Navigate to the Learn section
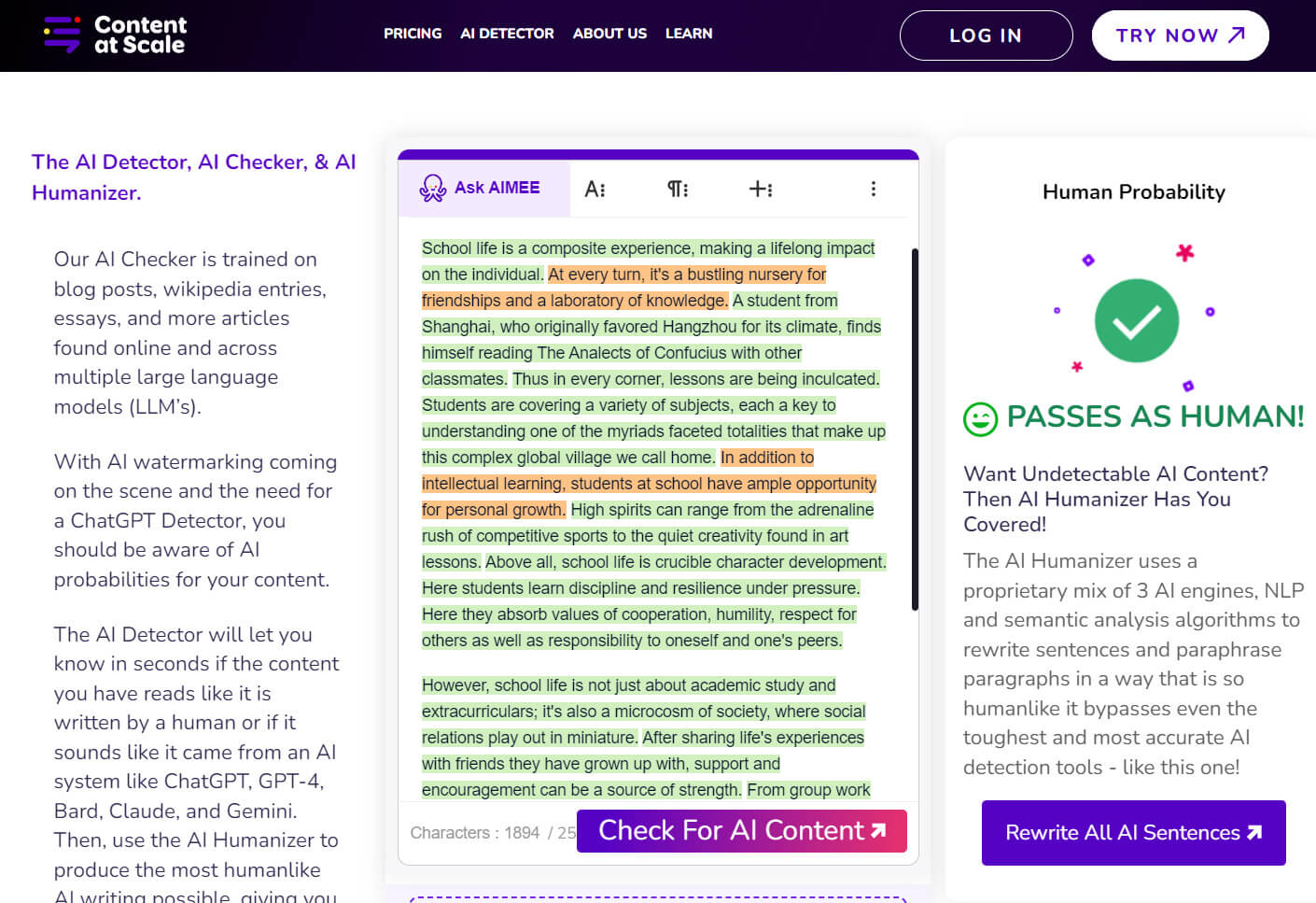The height and width of the screenshot is (903, 1316). [689, 34]
